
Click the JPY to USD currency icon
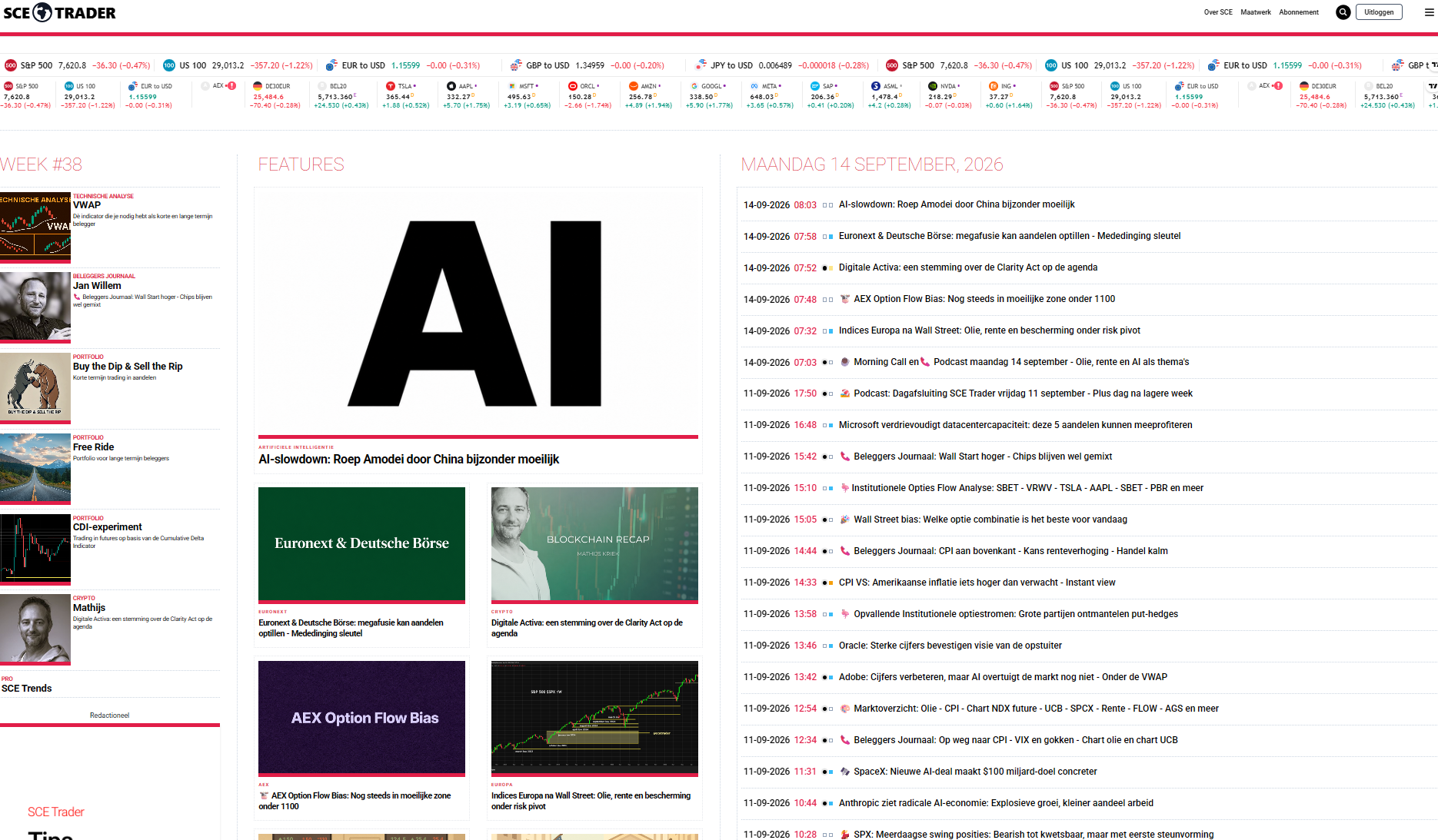pyautogui.click(x=701, y=65)
